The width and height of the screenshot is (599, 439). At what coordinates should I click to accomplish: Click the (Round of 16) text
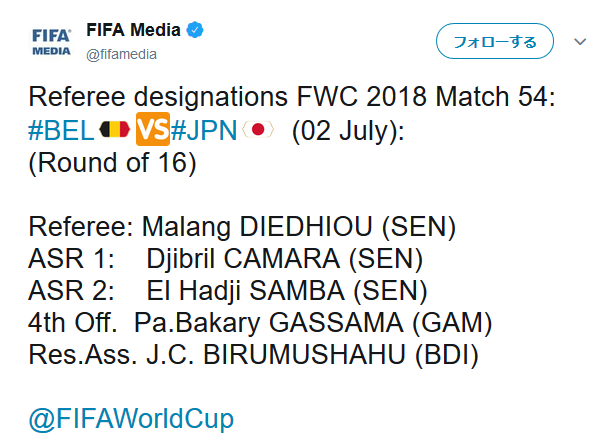(x=112, y=163)
